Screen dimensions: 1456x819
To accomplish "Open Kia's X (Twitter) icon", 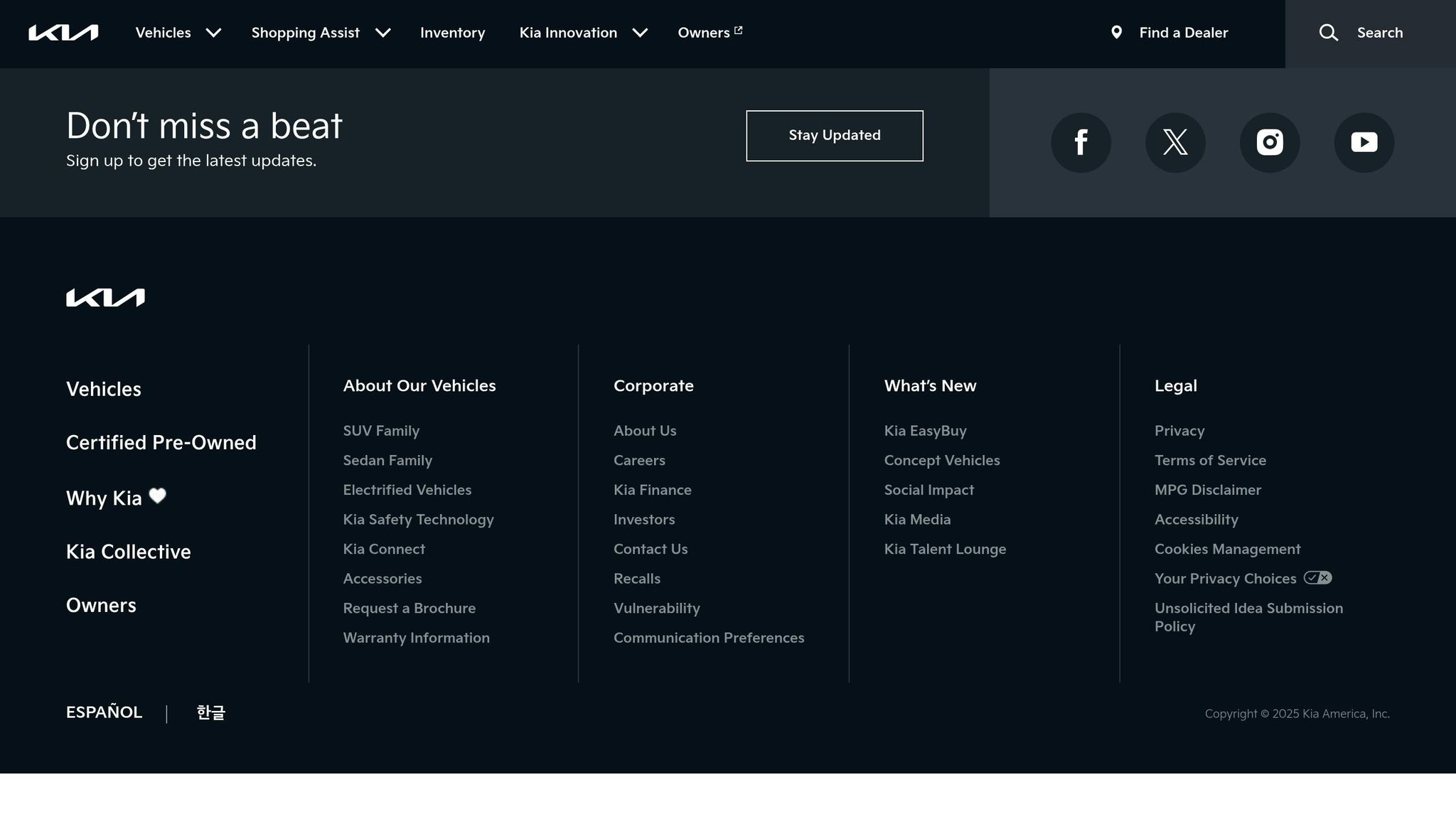I will coord(1175,142).
